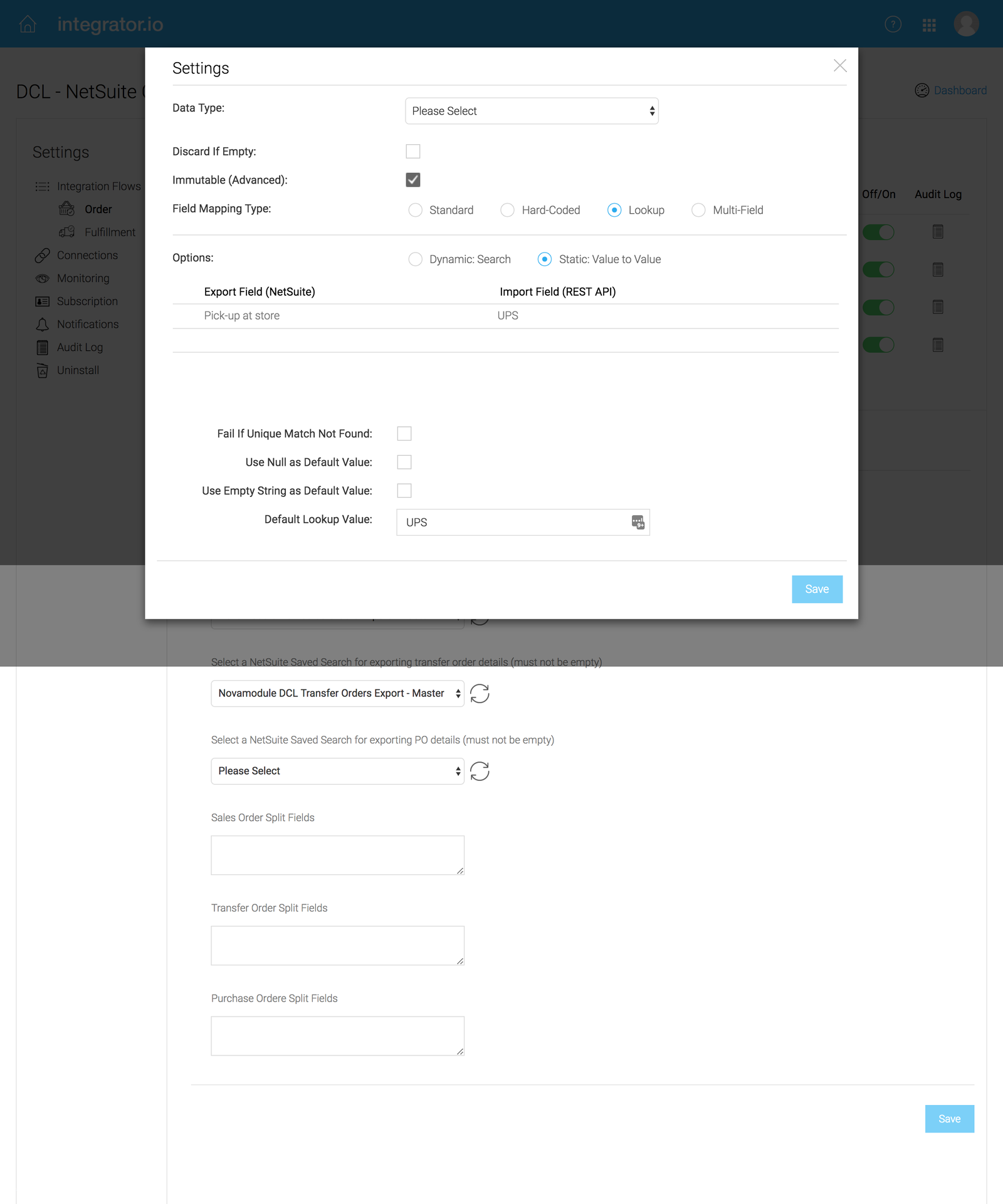Select Fulfillment under Integration Flows

110,233
